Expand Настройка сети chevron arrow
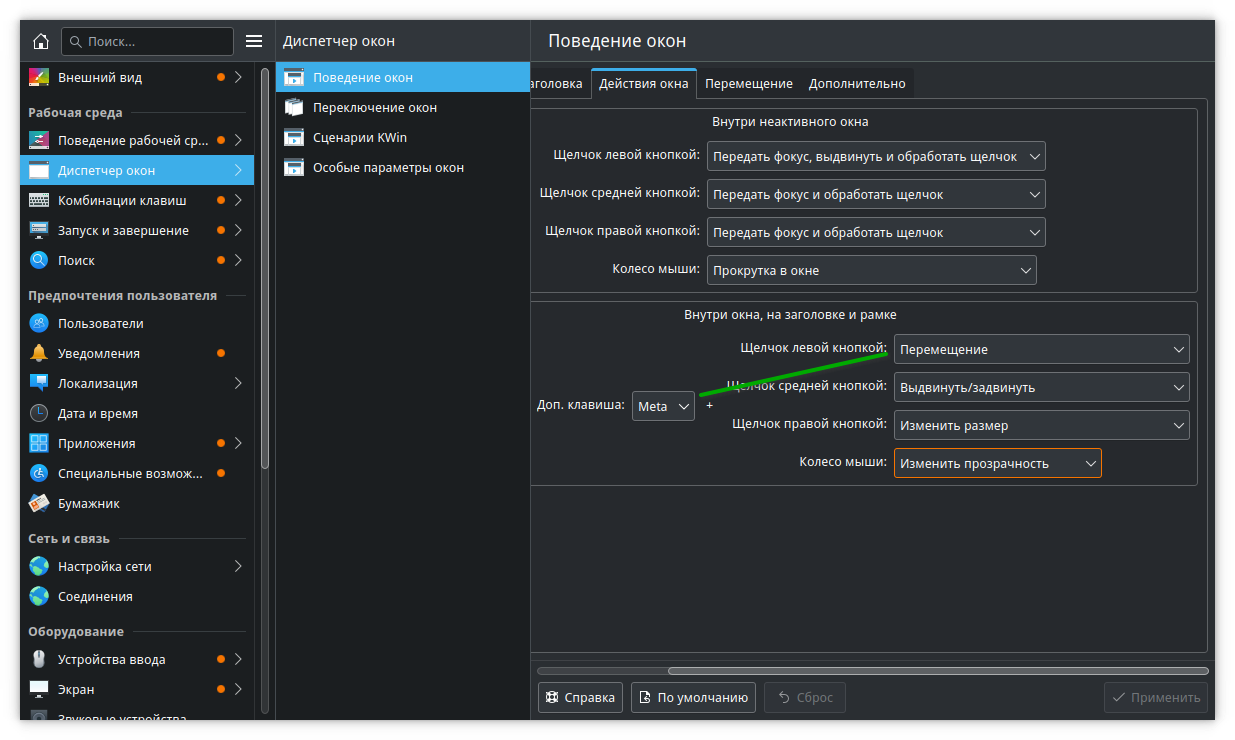Viewport: 1235px width, 740px height. (238, 566)
